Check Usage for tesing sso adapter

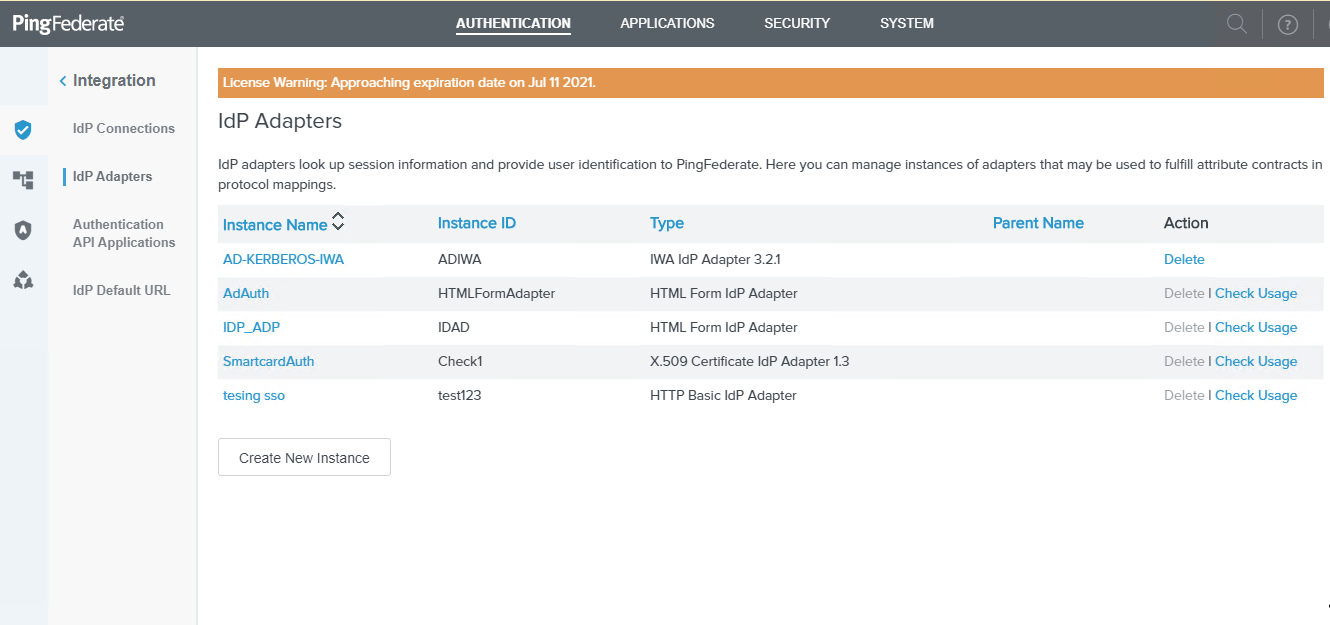[x=1256, y=395]
